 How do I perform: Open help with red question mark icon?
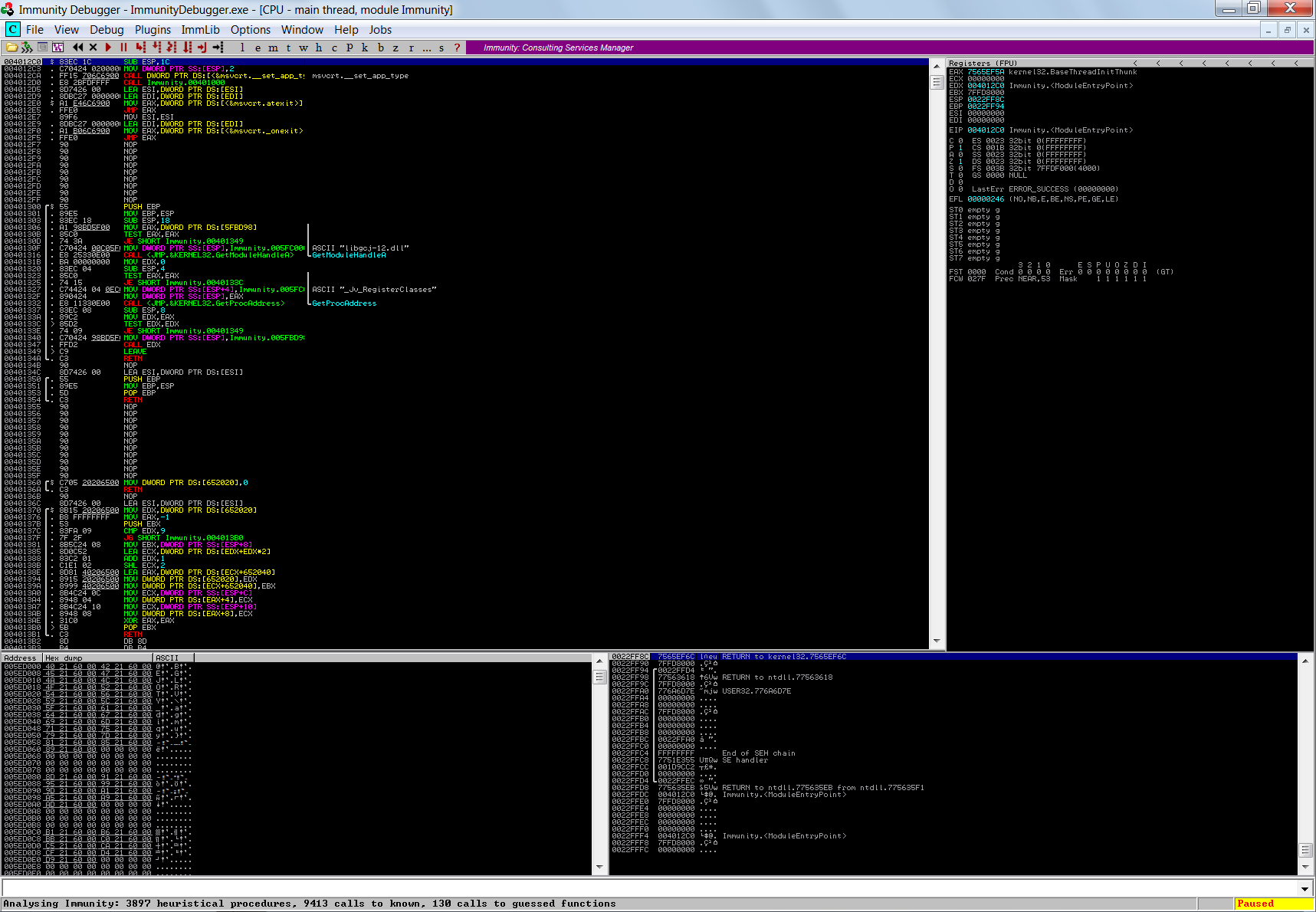coord(457,48)
